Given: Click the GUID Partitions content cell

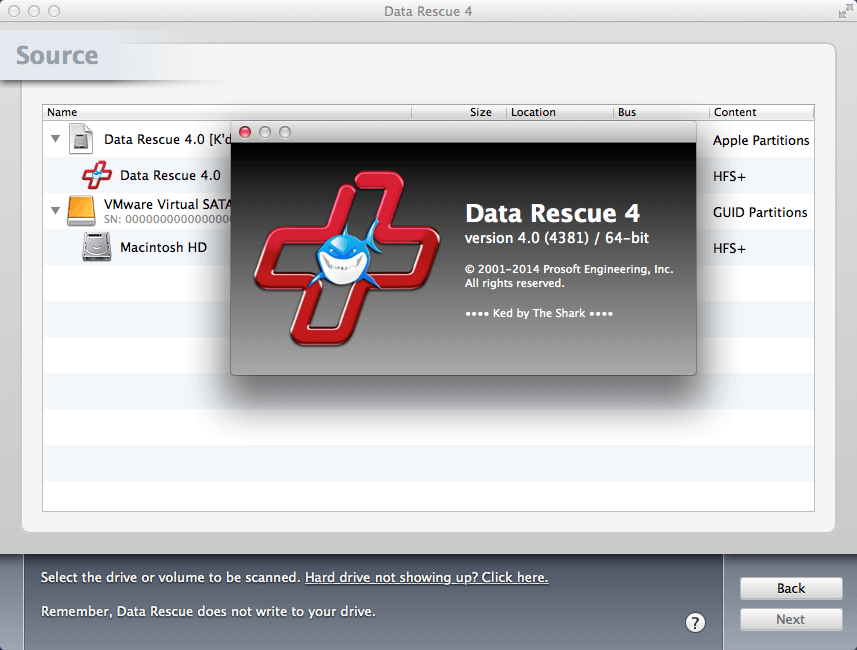Looking at the screenshot, I should point(760,212).
